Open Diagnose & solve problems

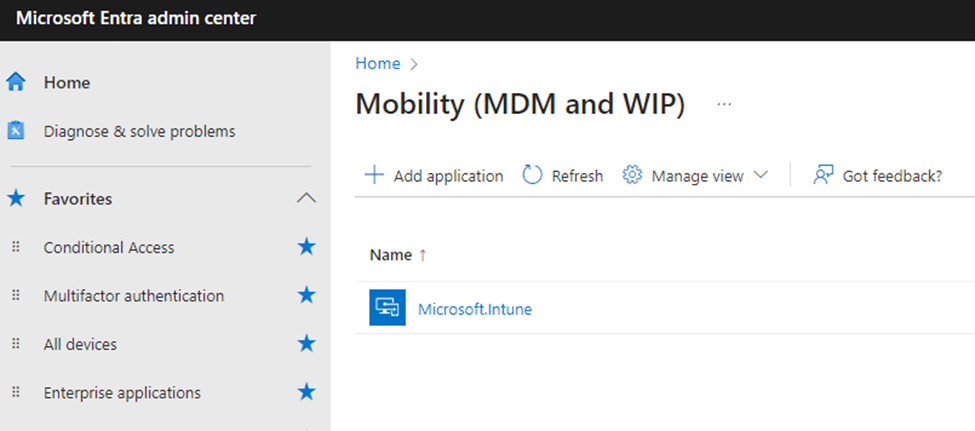click(x=139, y=132)
